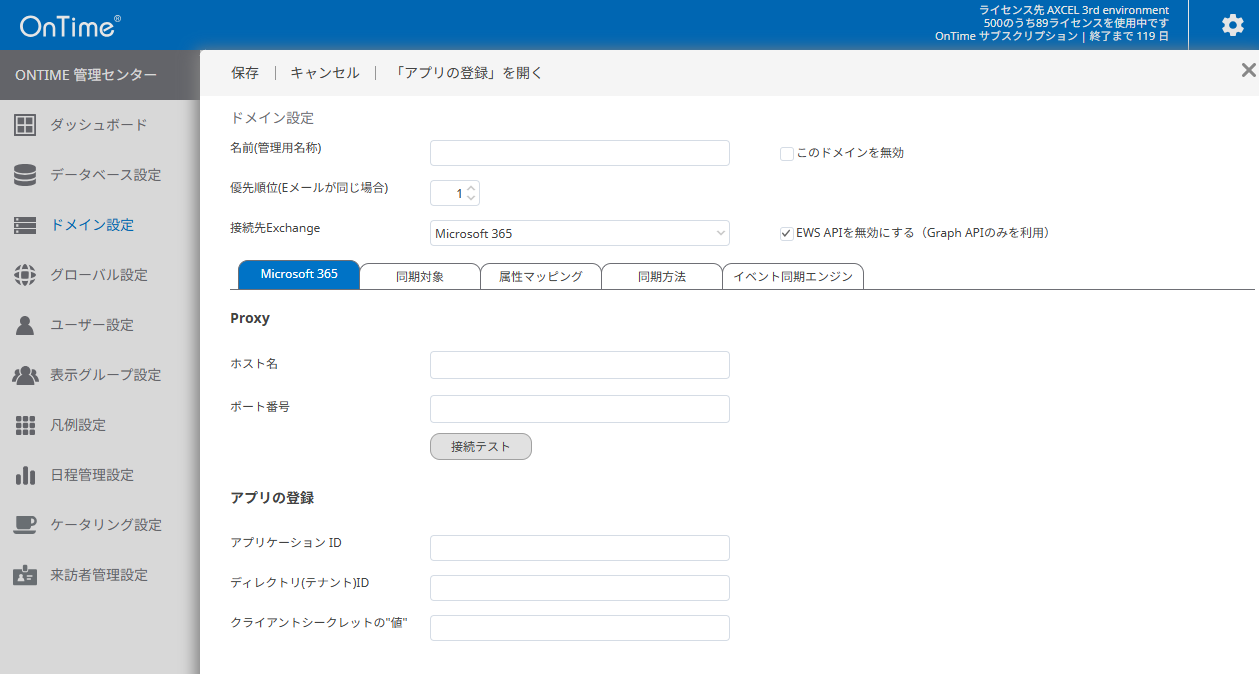
Task: Switch to the 同期対象 tab
Action: tap(420, 276)
